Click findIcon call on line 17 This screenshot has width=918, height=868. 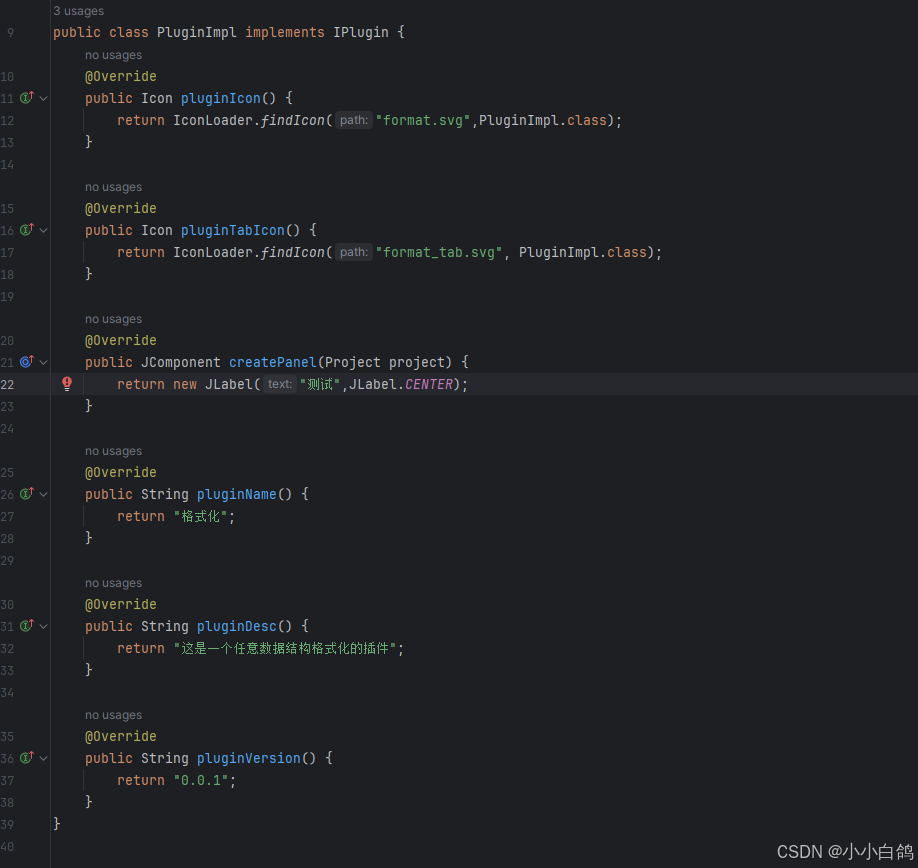point(292,252)
